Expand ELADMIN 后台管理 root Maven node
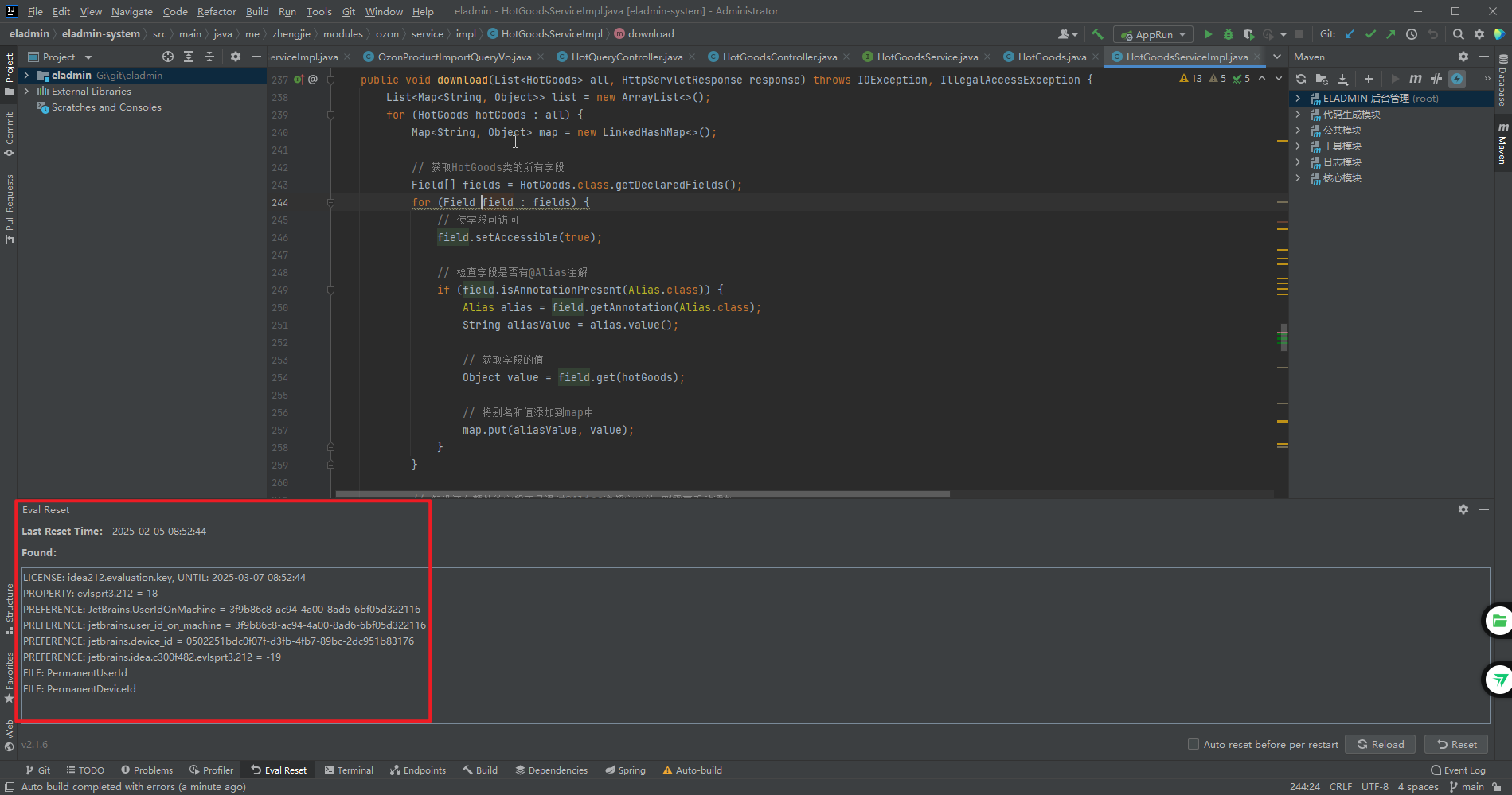The height and width of the screenshot is (795, 1512). pyautogui.click(x=1298, y=99)
